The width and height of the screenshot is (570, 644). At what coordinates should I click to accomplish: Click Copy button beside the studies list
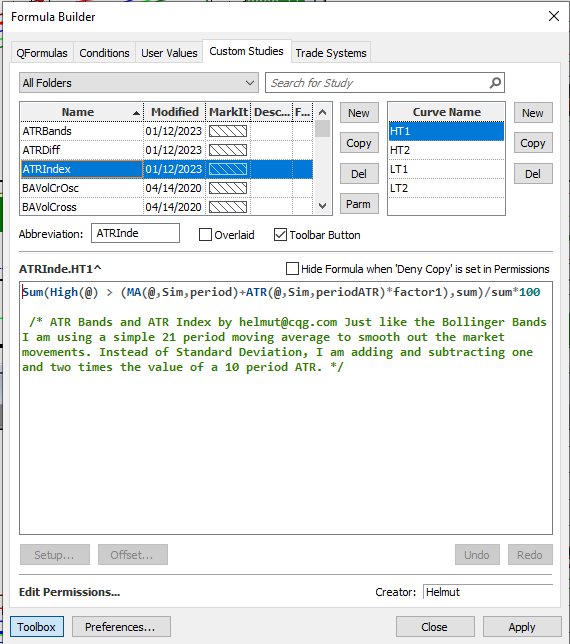[x=359, y=143]
